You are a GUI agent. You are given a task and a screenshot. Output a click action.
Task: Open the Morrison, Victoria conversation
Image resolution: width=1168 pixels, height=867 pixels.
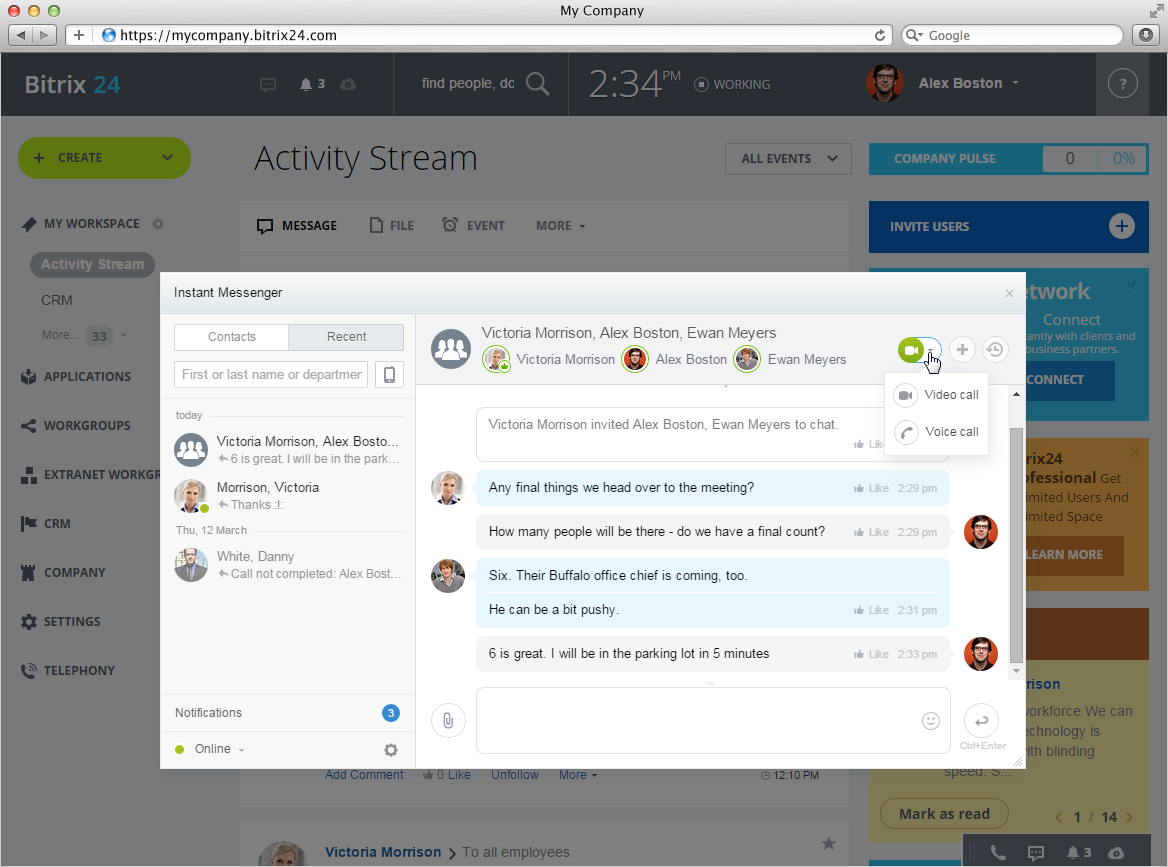288,495
